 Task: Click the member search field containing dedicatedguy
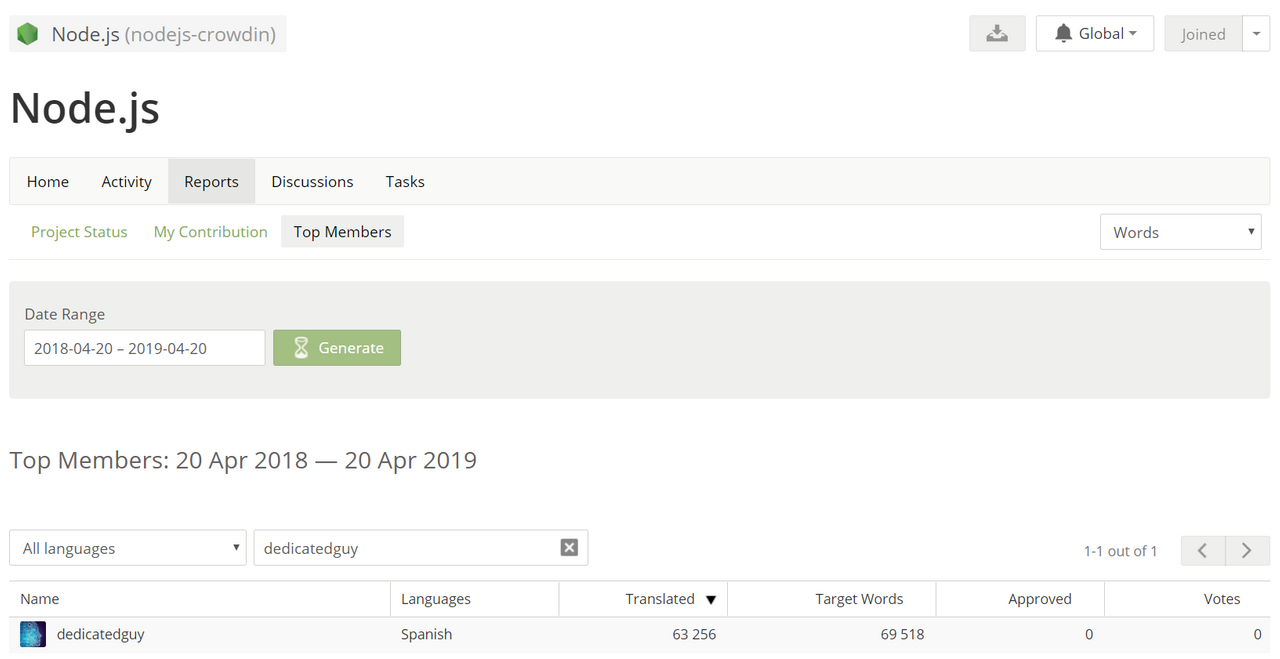point(421,548)
